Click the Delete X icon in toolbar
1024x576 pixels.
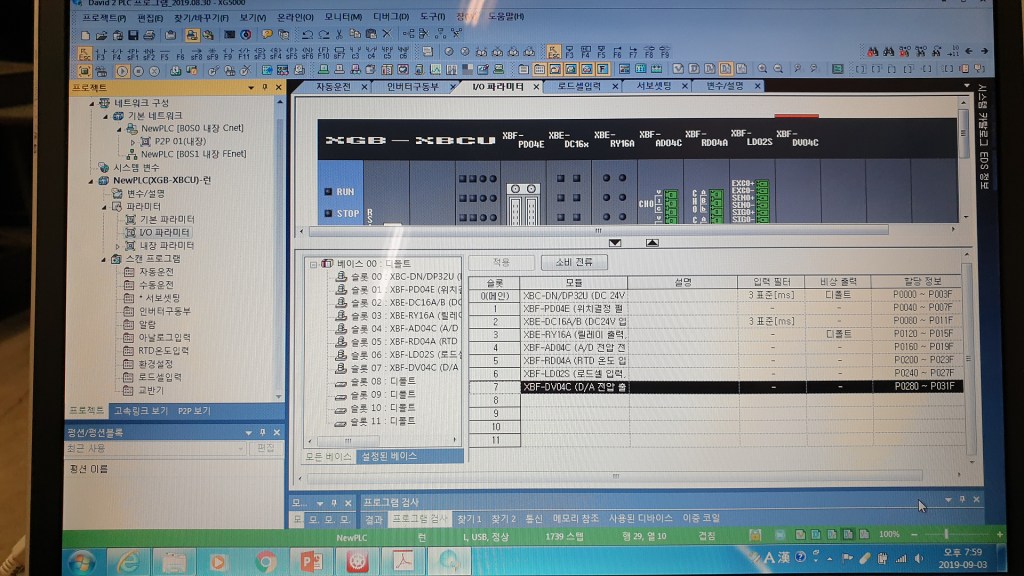pyautogui.click(x=387, y=35)
